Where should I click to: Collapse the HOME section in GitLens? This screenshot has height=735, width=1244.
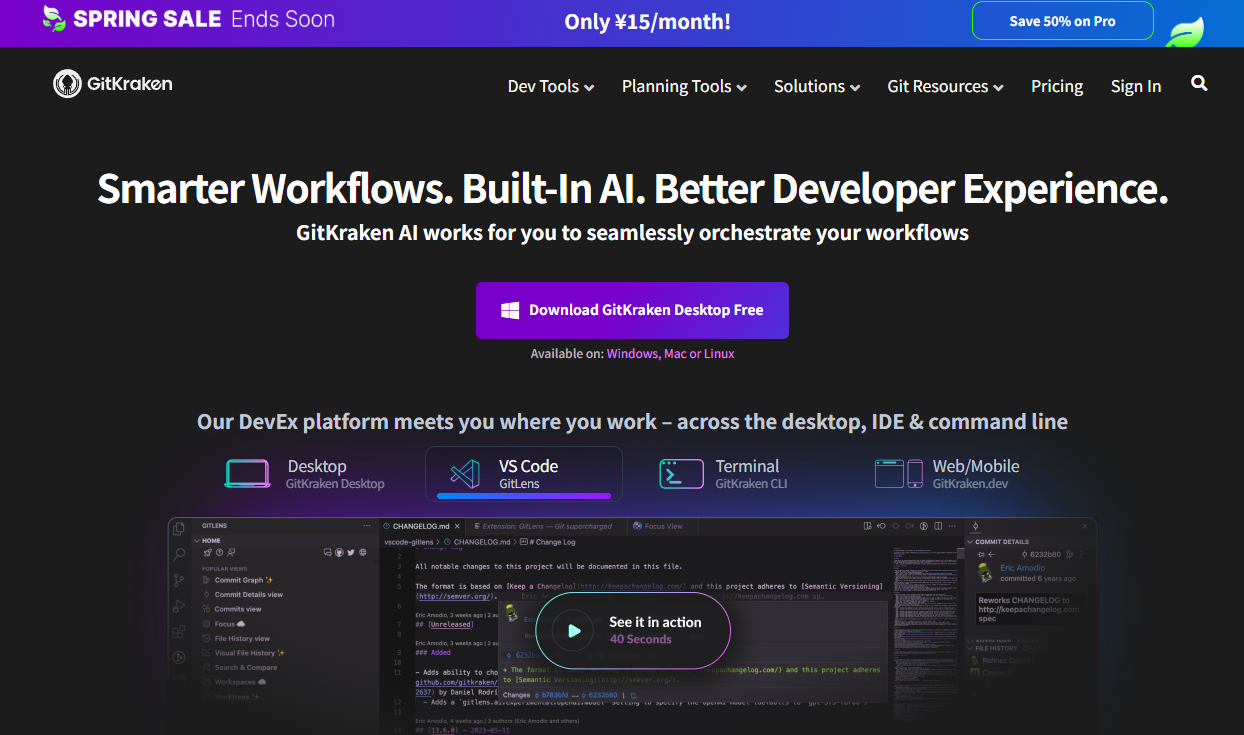[197, 541]
